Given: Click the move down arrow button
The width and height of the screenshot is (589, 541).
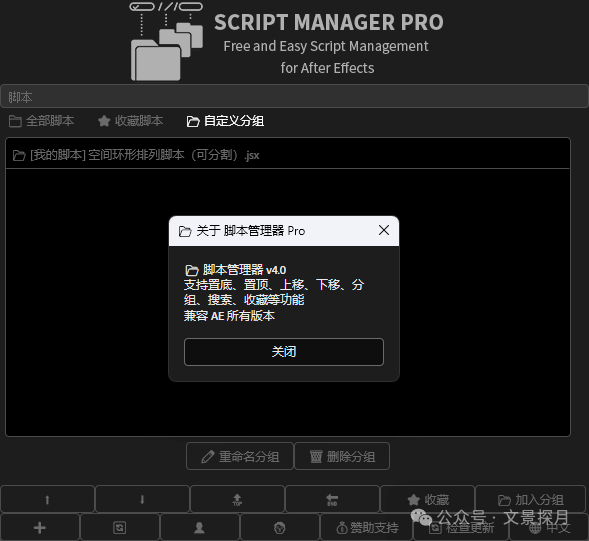Looking at the screenshot, I should [x=142, y=499].
